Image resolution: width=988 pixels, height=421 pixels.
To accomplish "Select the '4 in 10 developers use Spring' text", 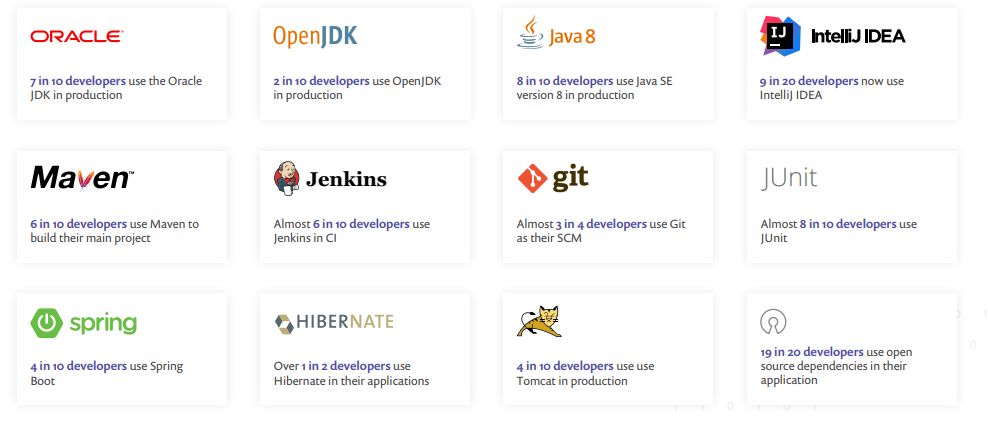I will [x=106, y=367].
